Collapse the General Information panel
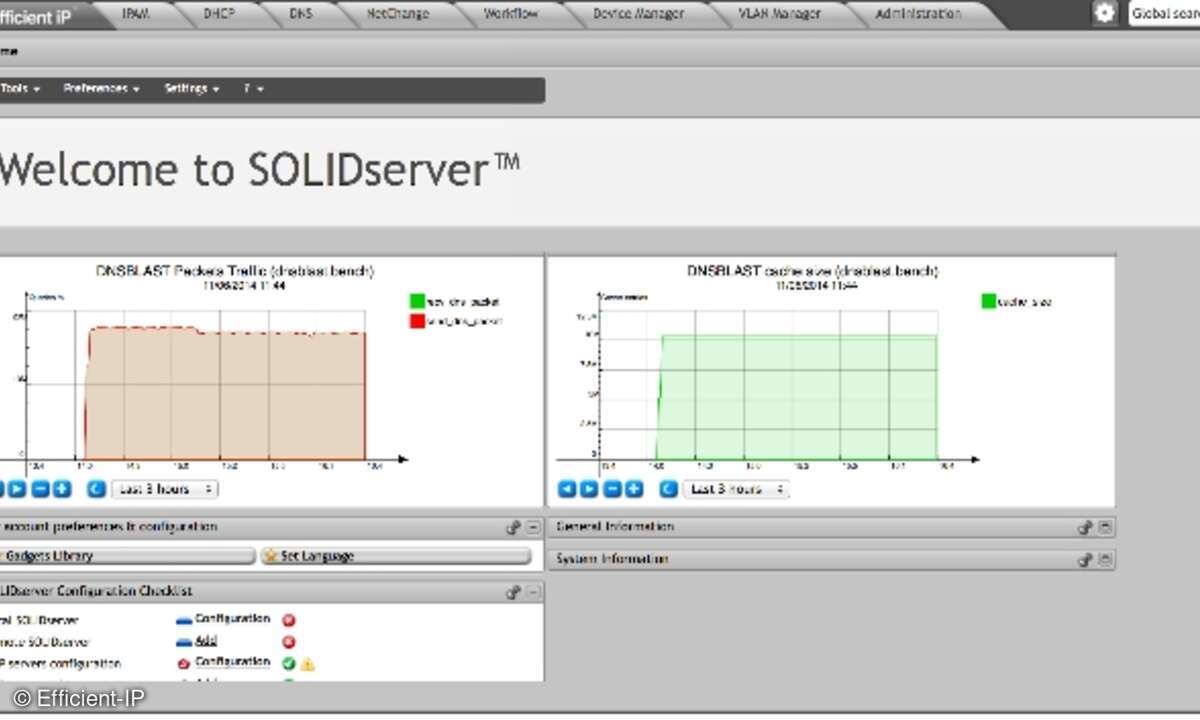Image resolution: width=1200 pixels, height=720 pixels. (x=1105, y=527)
